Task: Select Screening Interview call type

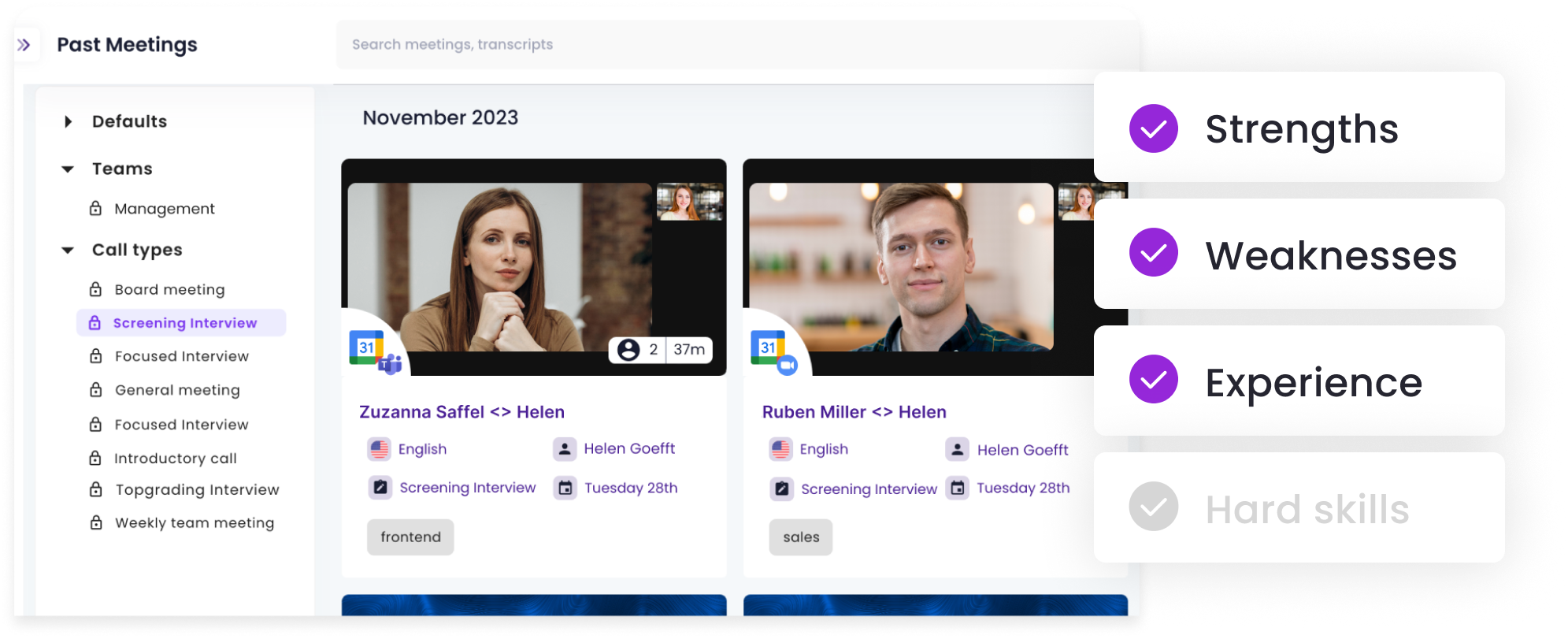Action: (184, 323)
